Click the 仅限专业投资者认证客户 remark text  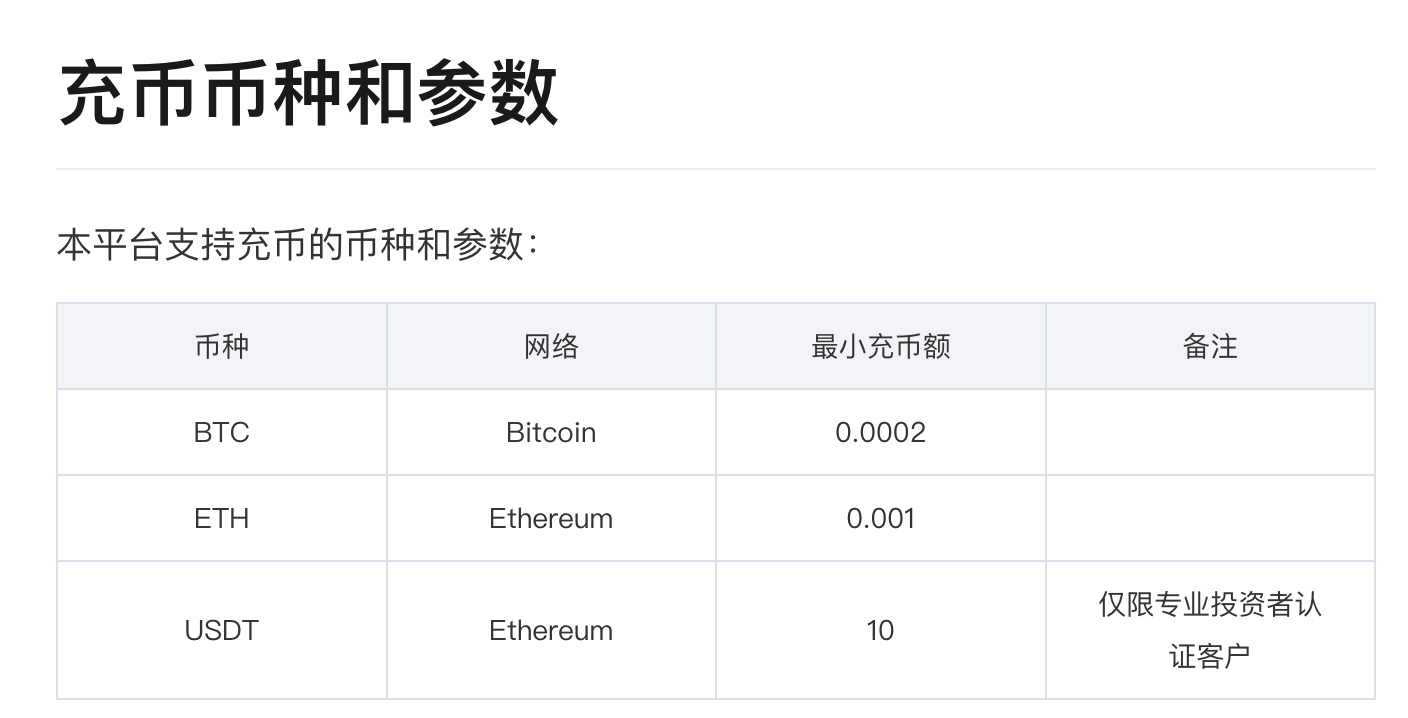click(1210, 630)
